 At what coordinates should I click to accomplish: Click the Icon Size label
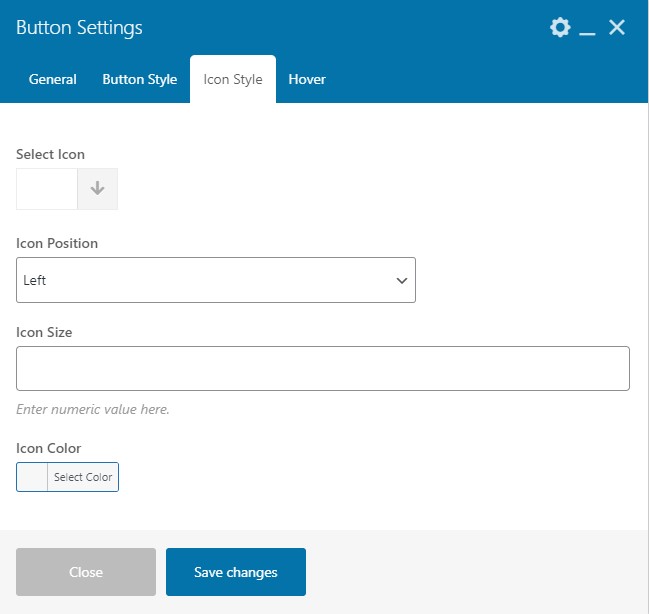point(44,332)
